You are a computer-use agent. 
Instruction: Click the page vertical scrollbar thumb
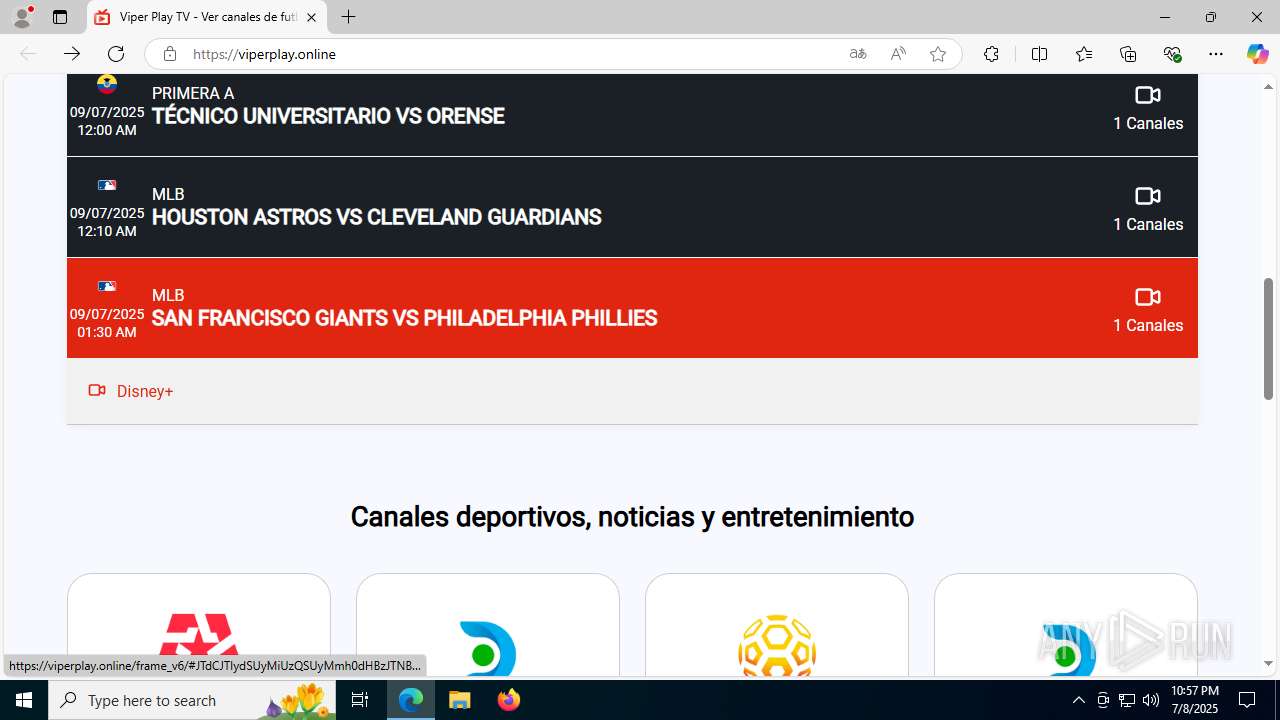1269,339
